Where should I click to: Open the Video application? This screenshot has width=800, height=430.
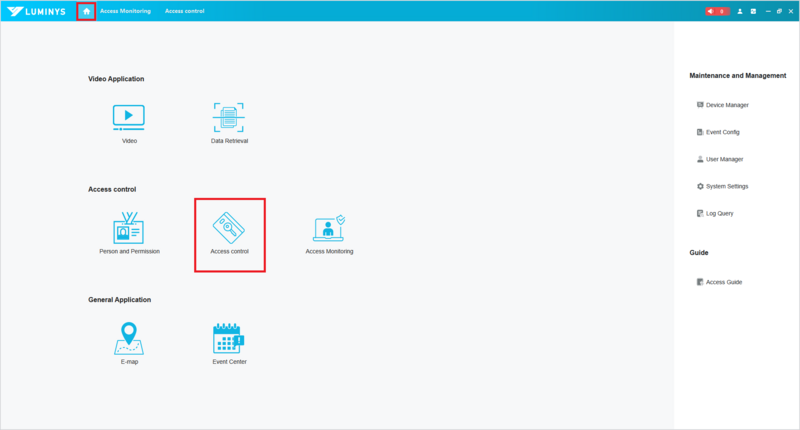pos(129,119)
